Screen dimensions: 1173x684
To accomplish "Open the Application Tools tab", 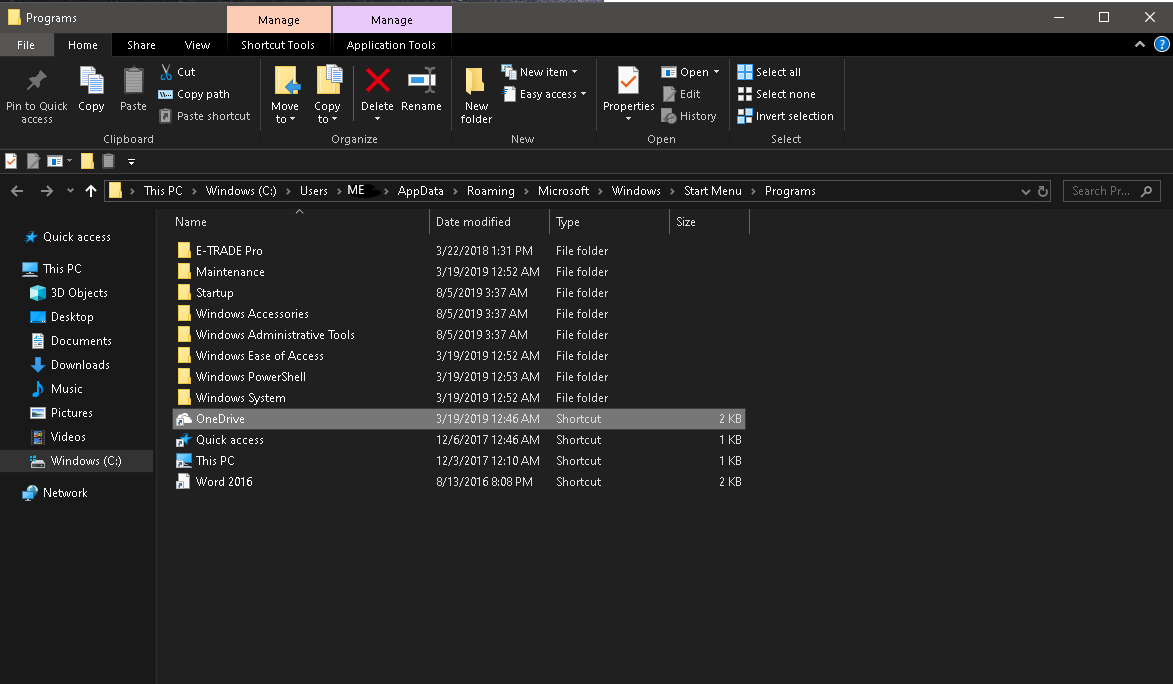I will click(391, 45).
